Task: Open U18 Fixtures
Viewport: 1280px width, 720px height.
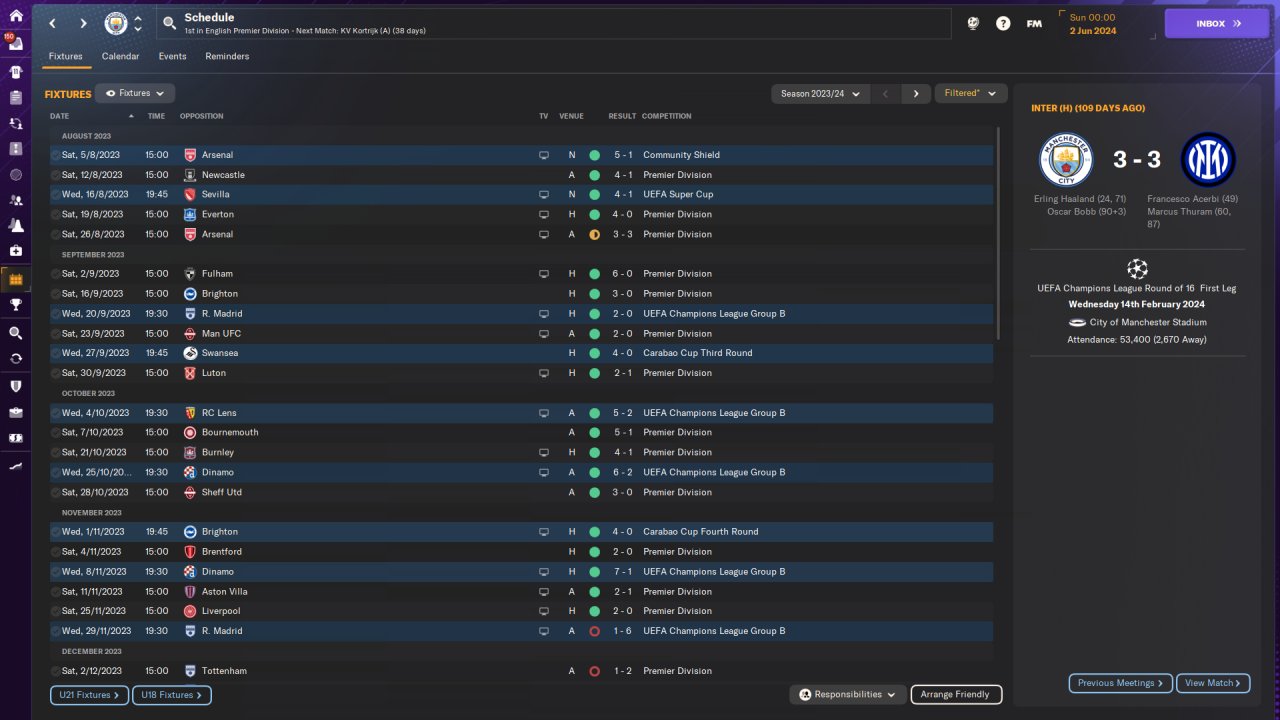Action: [171, 695]
